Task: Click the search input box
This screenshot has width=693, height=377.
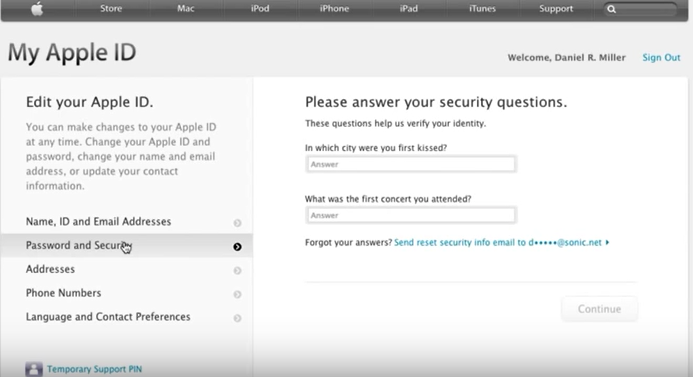Action: pos(640,9)
